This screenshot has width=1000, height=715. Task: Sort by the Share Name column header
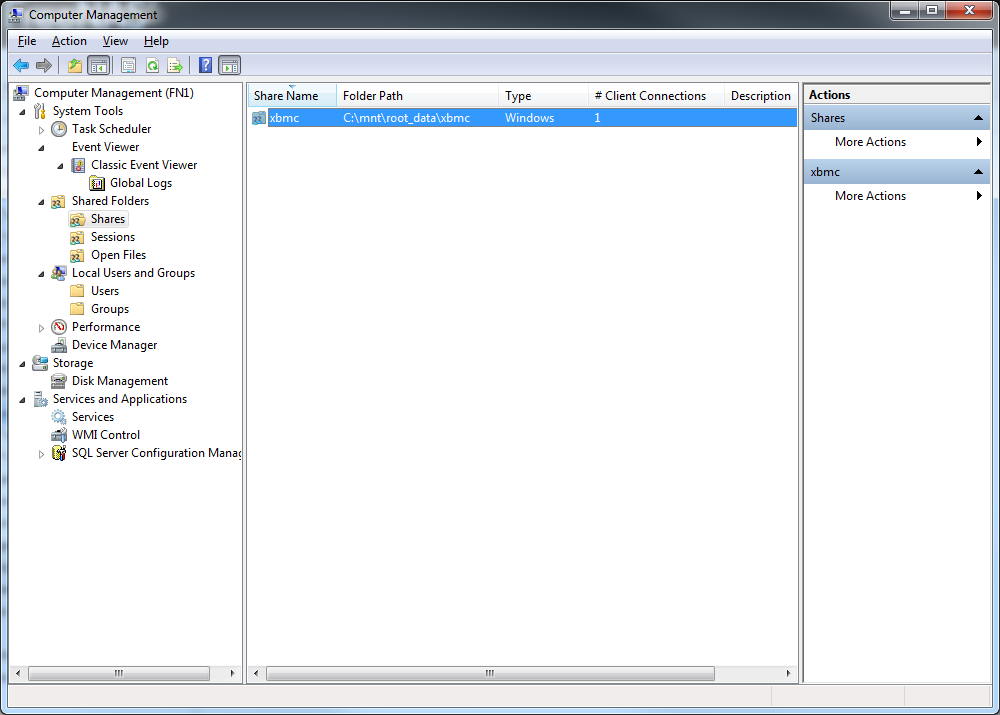(292, 96)
